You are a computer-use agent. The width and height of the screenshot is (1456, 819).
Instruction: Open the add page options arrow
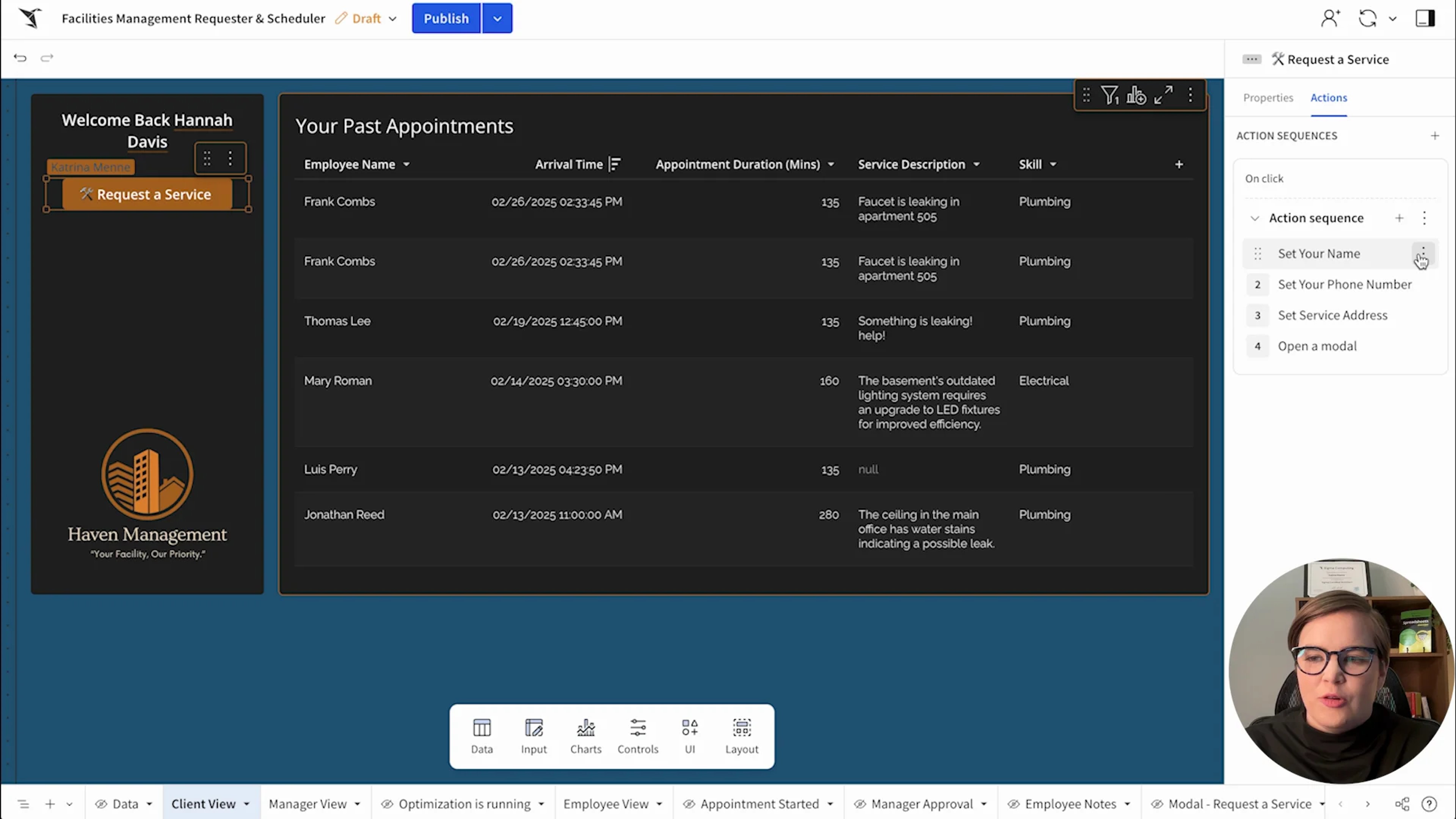point(69,804)
